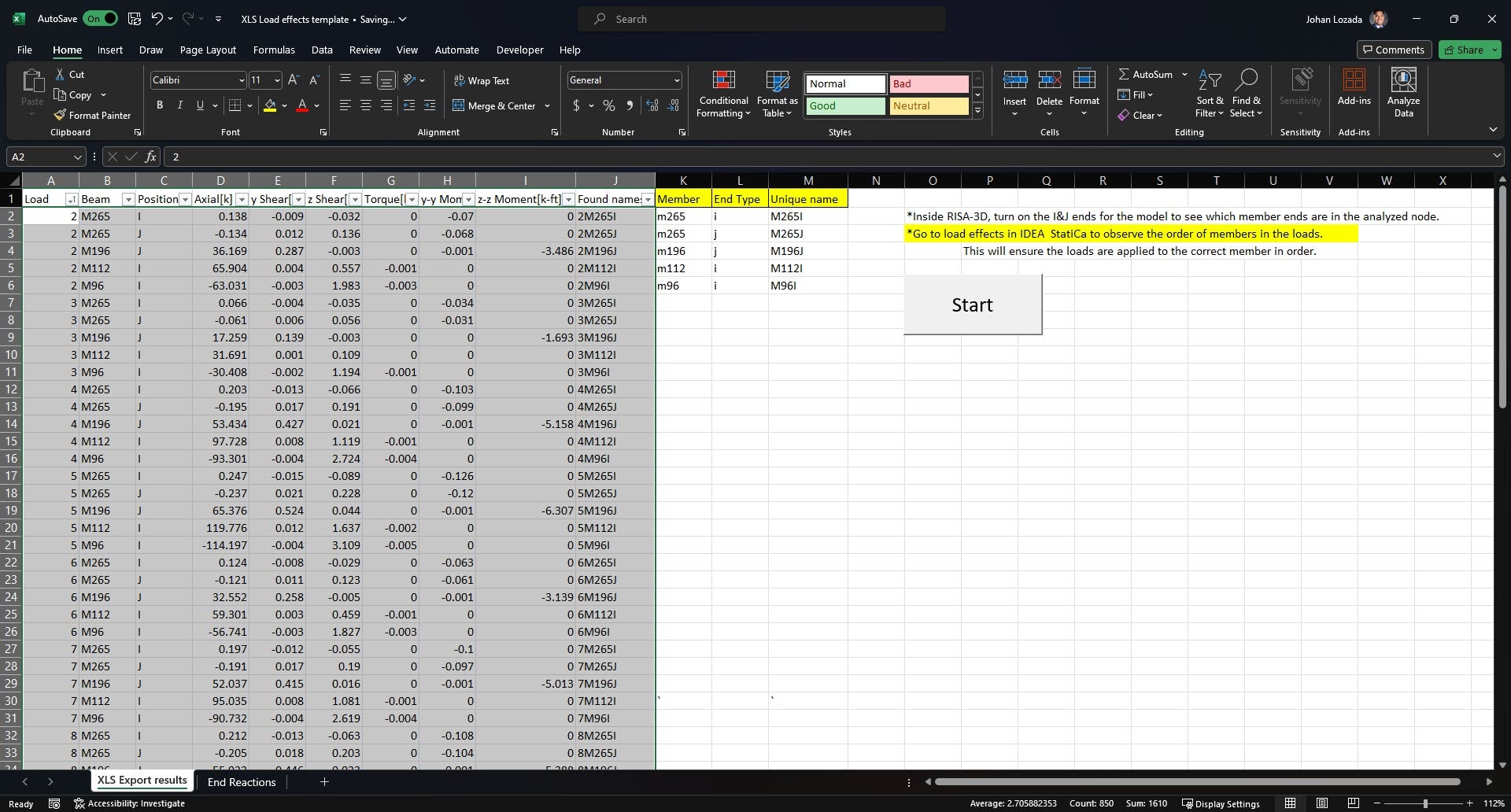The height and width of the screenshot is (812, 1511).
Task: Open the Beam column filter dropdown
Action: 128,199
